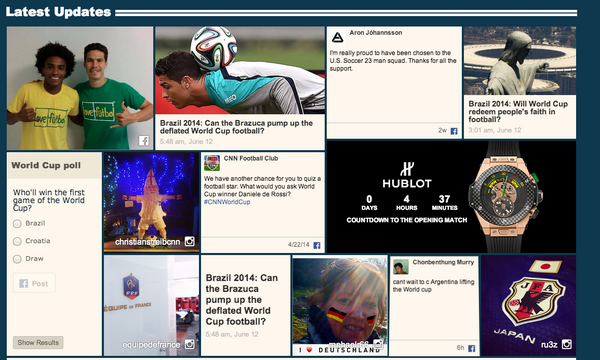Click the equipedefrance username caption
Viewport: 600px width, 360px height.
[151, 345]
